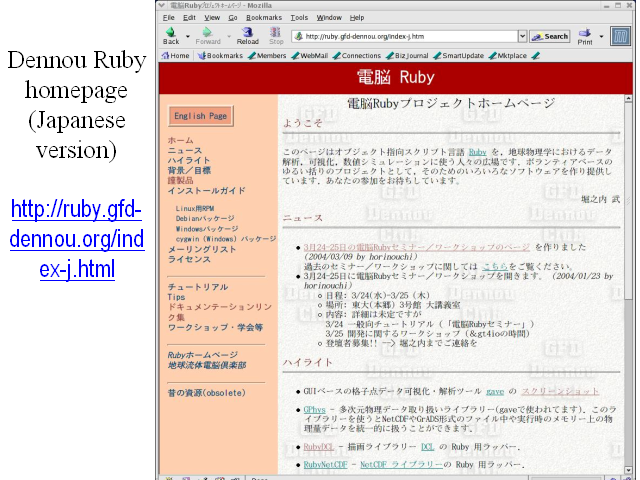640x480 pixels.
Task: Go to ホーム in the sidebar
Action: pyautogui.click(x=180, y=140)
